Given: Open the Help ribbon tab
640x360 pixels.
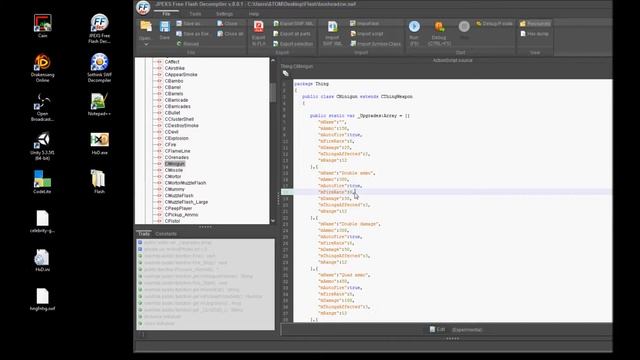Looking at the screenshot, I should pos(253,14).
